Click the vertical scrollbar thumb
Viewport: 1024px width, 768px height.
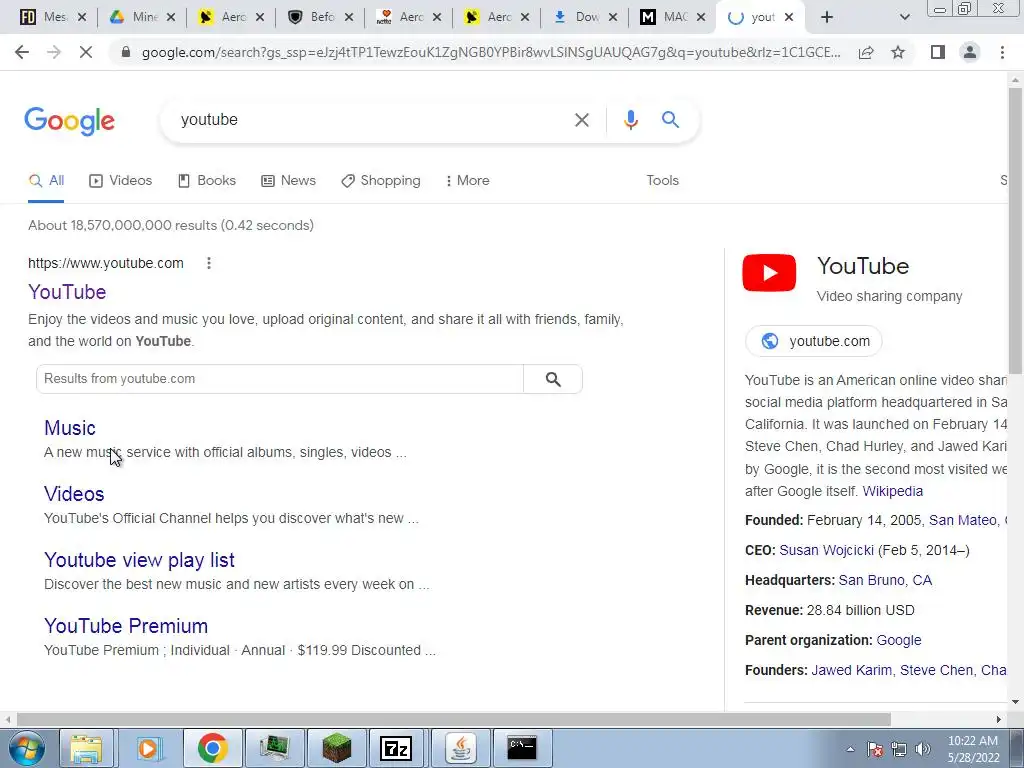tap(1015, 229)
